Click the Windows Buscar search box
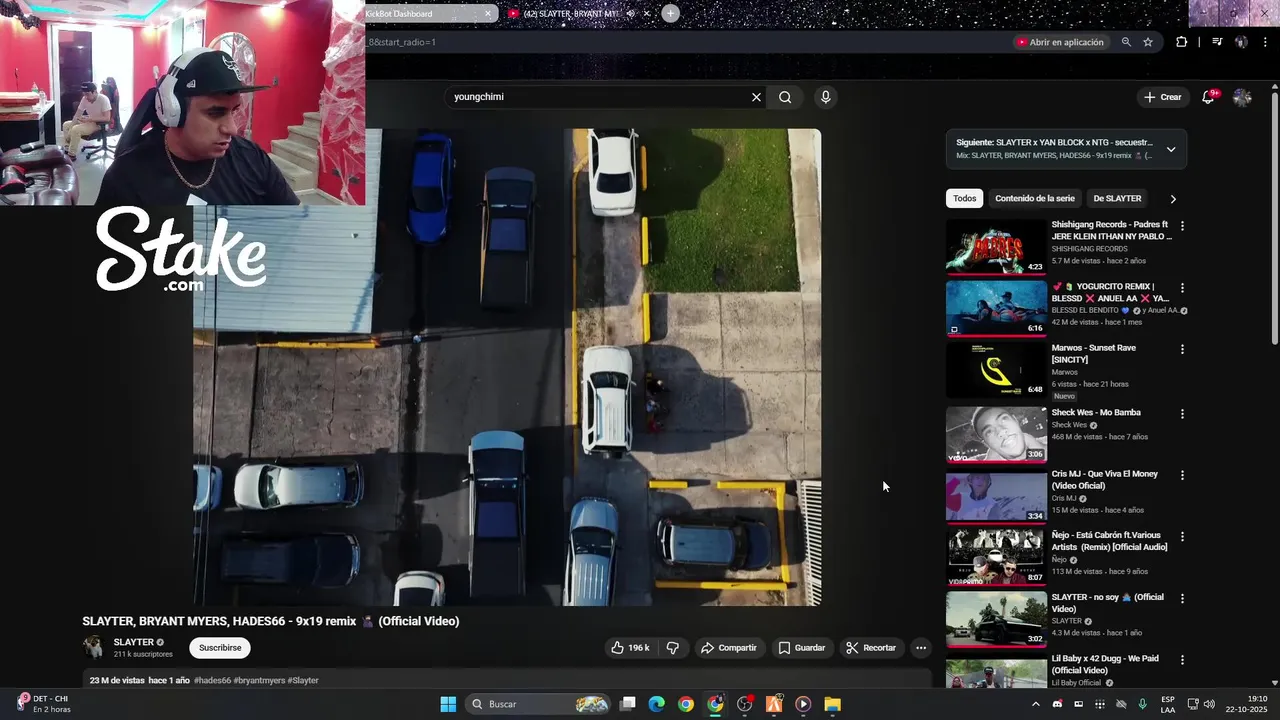 coord(538,704)
